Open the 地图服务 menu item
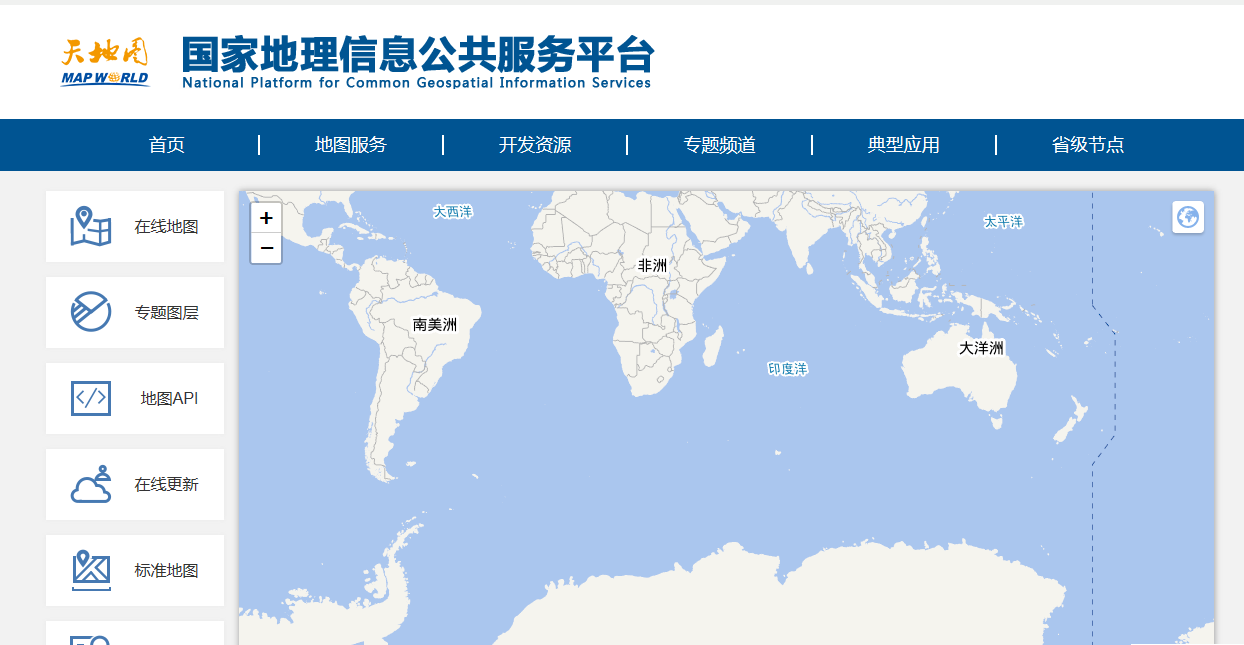1244x645 pixels. click(x=352, y=144)
